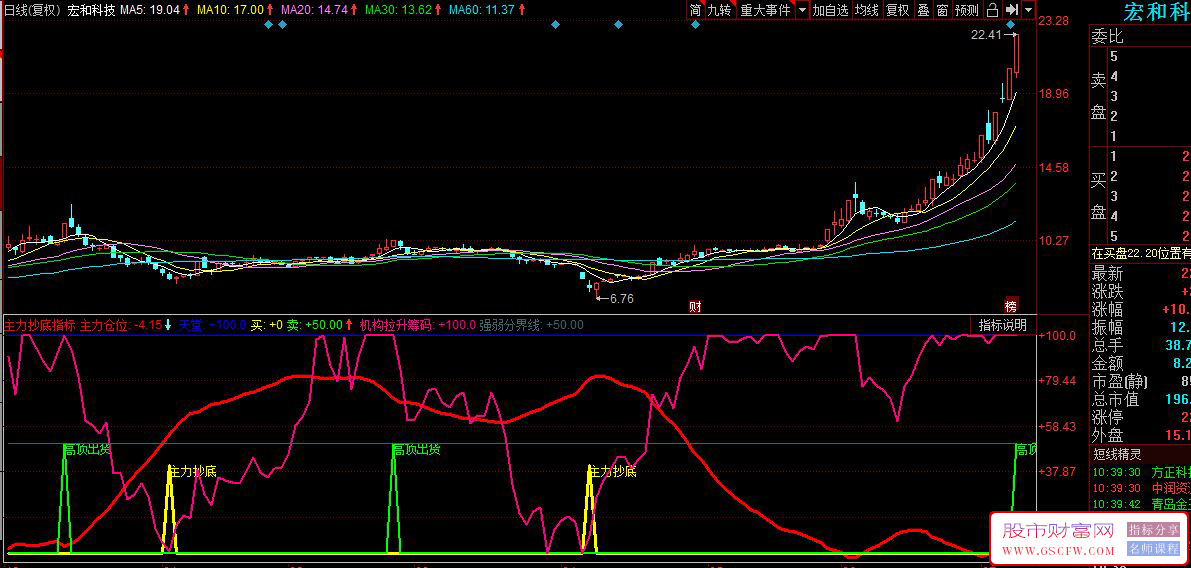Click the 预测 forecast button
Screen dimensions: 1191x568
coord(967,10)
